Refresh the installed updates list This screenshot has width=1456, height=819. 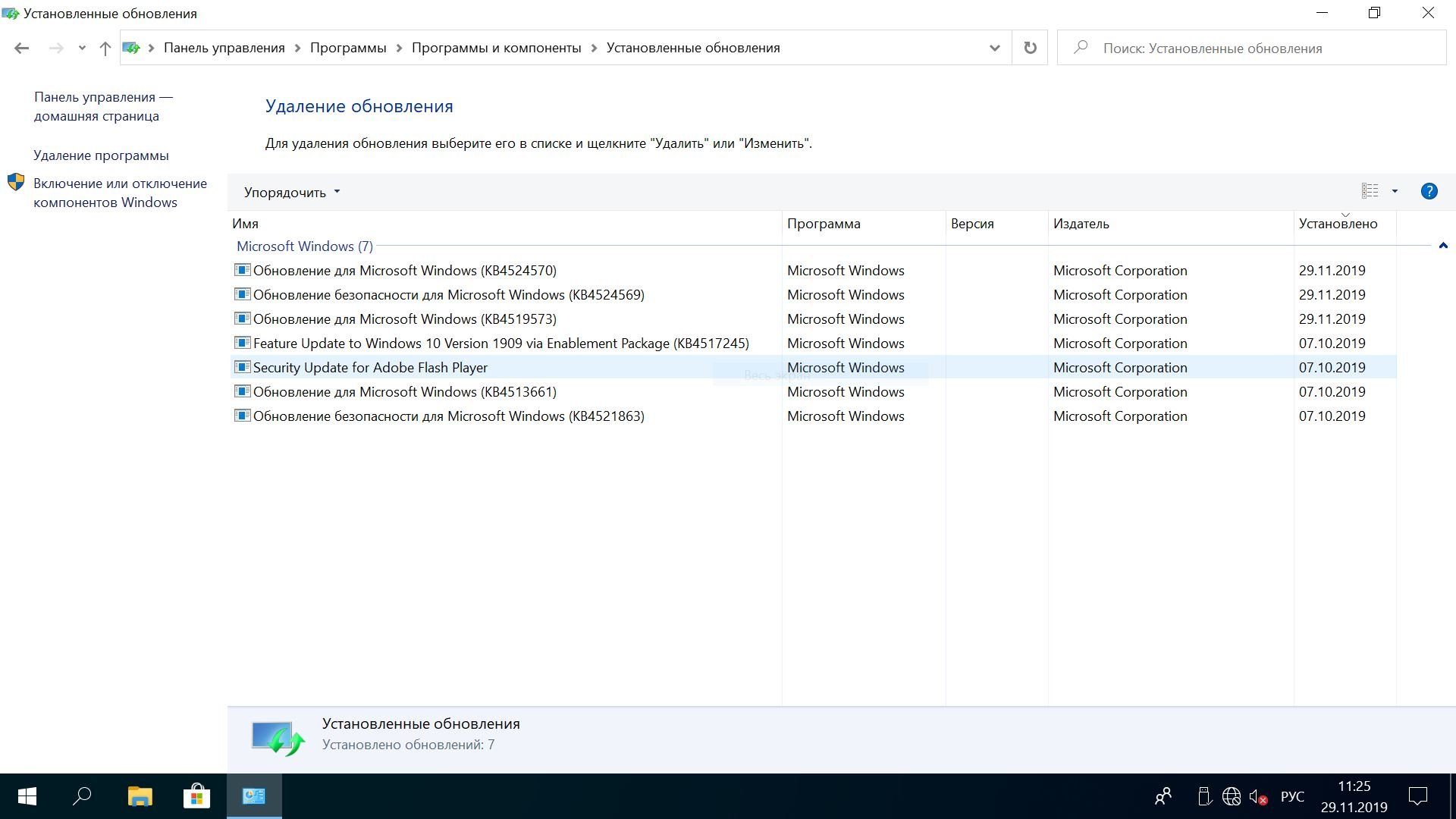(1030, 48)
